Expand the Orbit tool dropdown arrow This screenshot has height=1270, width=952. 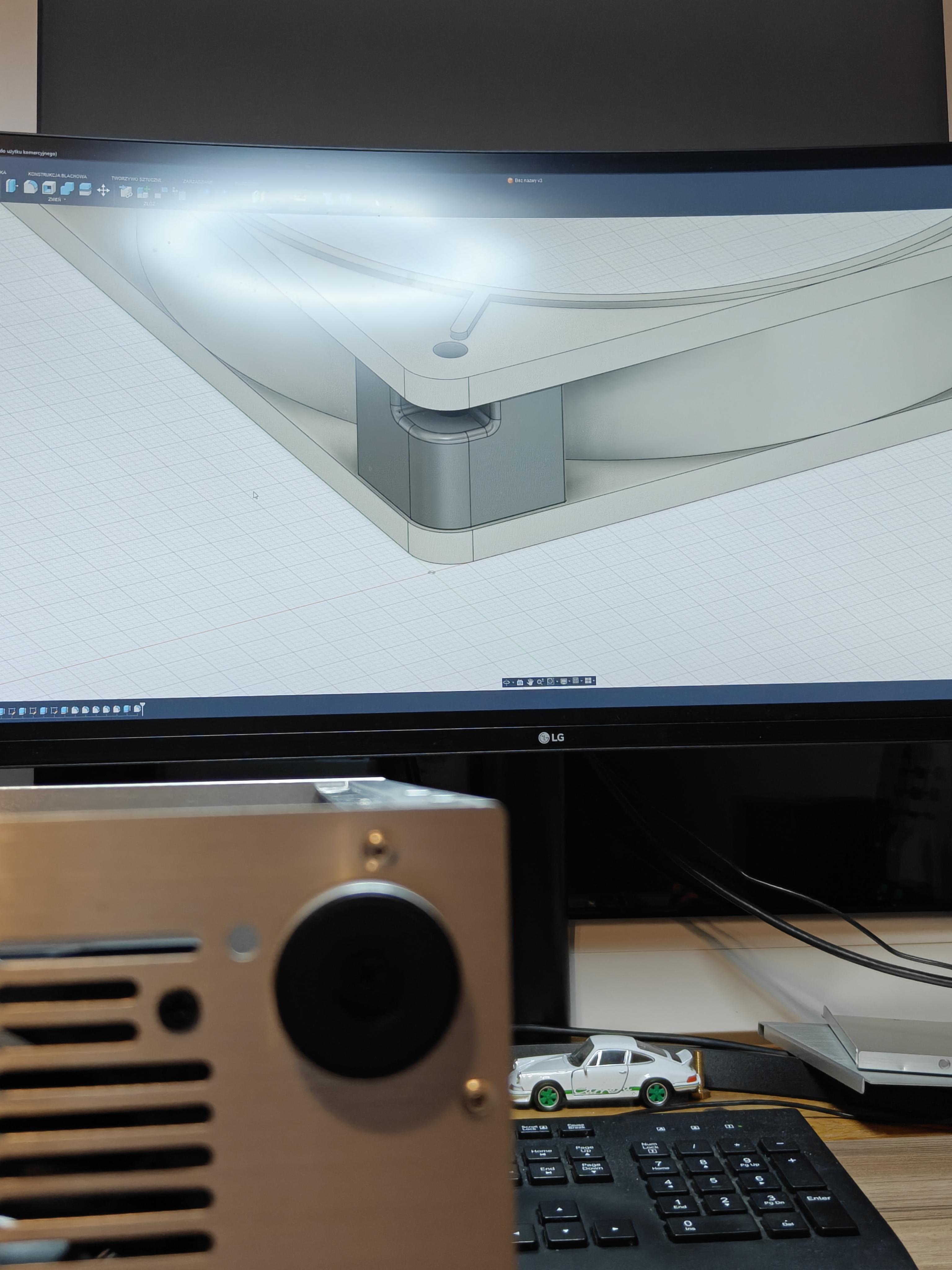click(x=513, y=682)
